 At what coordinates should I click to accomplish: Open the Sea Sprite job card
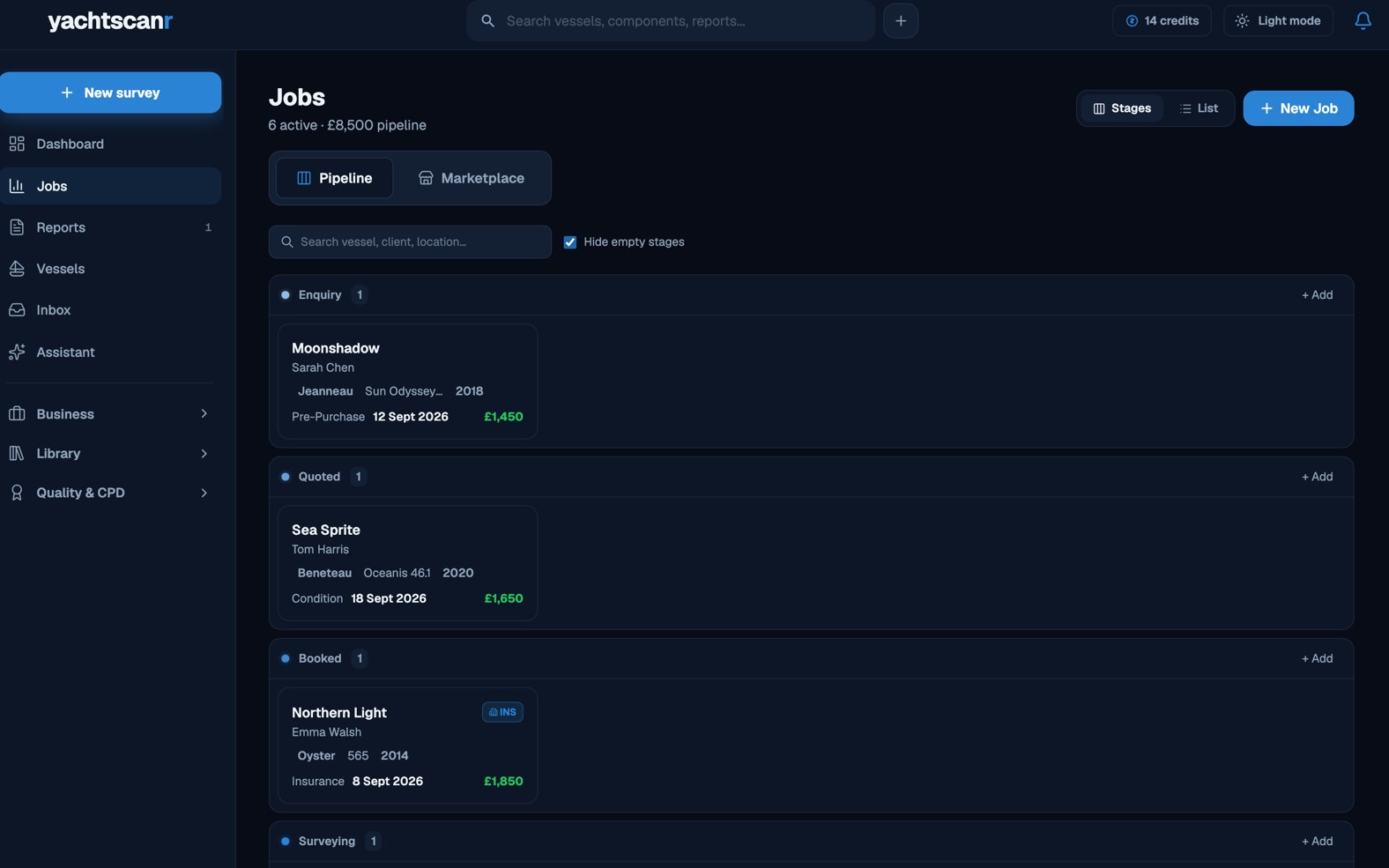(x=407, y=563)
